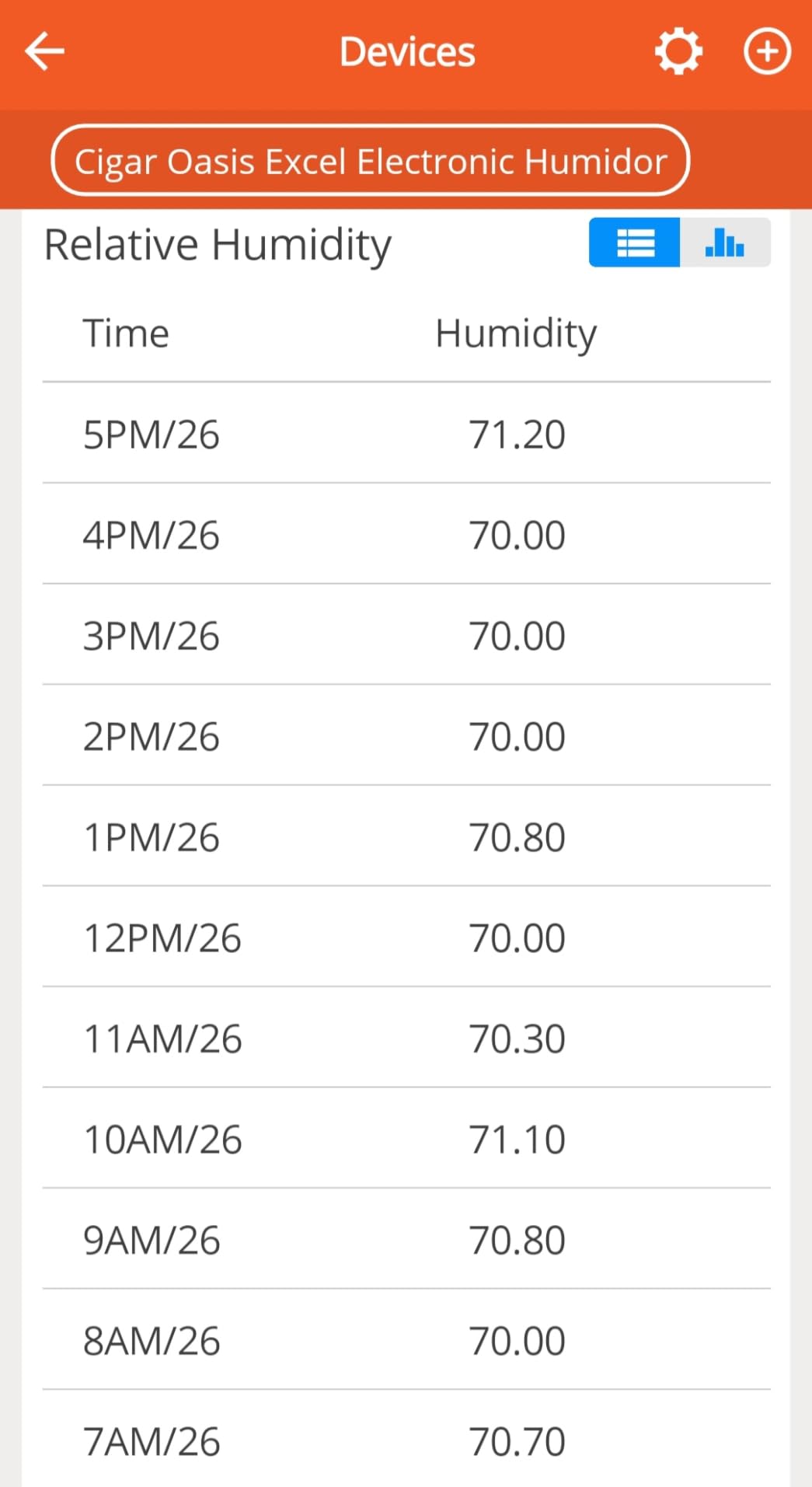
Task: Tap the Time column header
Action: (126, 333)
